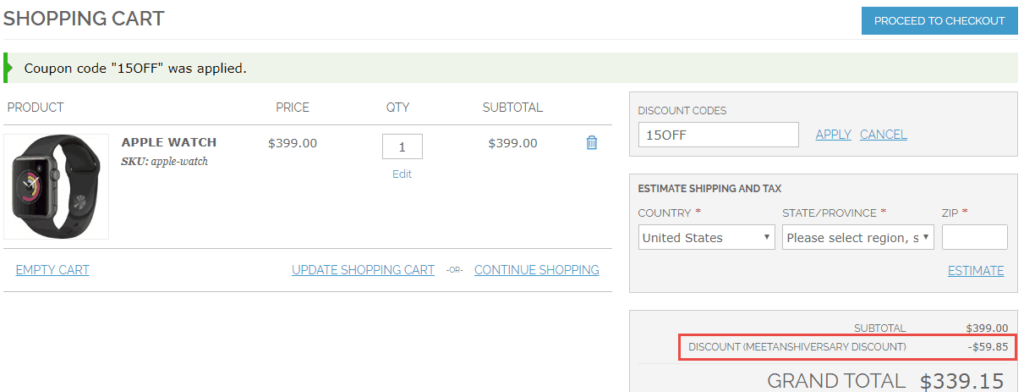Select the $399.00 price in product row

[293, 143]
